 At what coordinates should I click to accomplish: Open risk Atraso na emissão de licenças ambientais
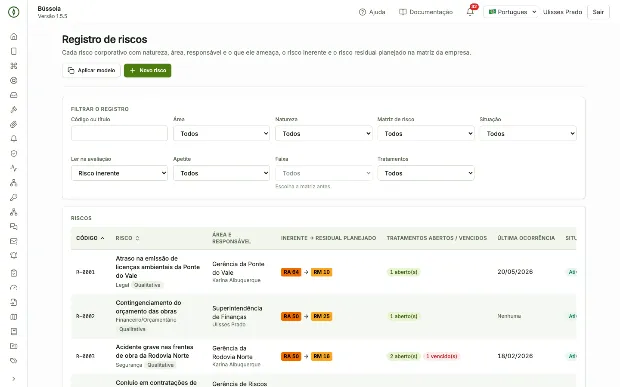tap(157, 267)
